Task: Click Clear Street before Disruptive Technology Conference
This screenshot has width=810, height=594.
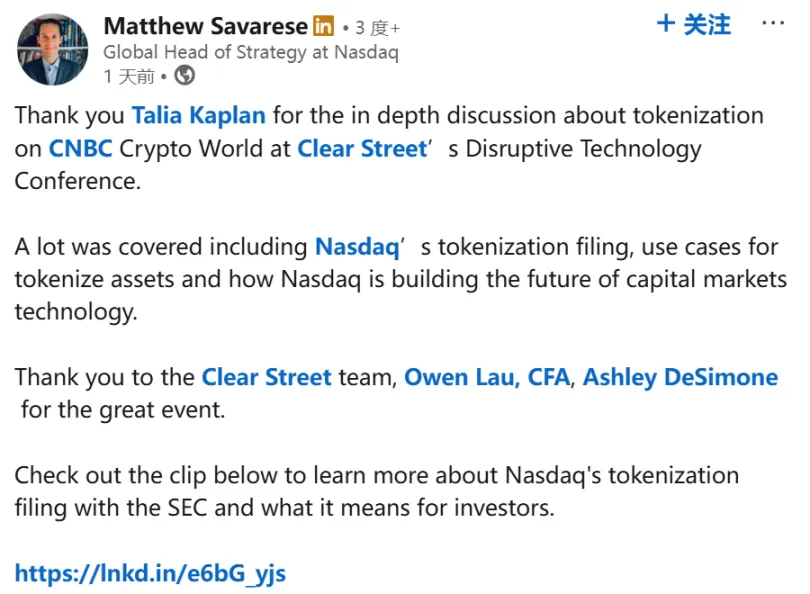Action: [362, 149]
